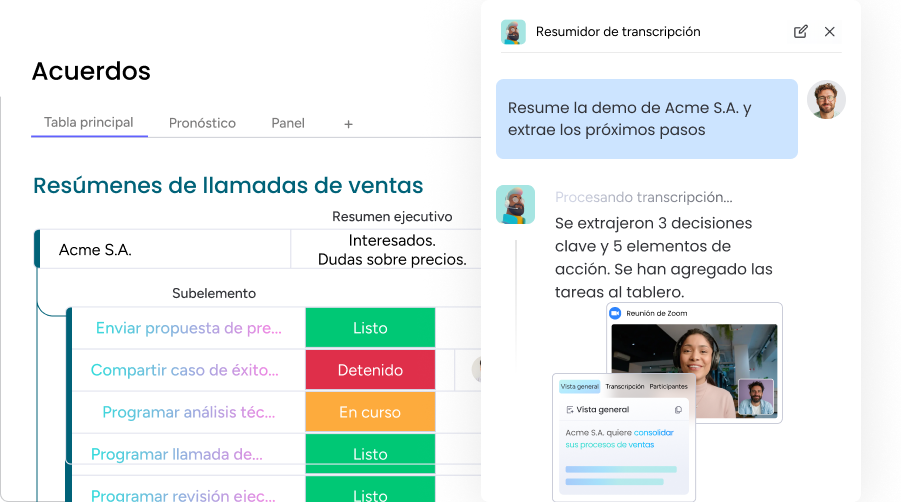Image resolution: width=901 pixels, height=502 pixels.
Task: Click the user message about Acme S.A. demo
Action: click(646, 119)
